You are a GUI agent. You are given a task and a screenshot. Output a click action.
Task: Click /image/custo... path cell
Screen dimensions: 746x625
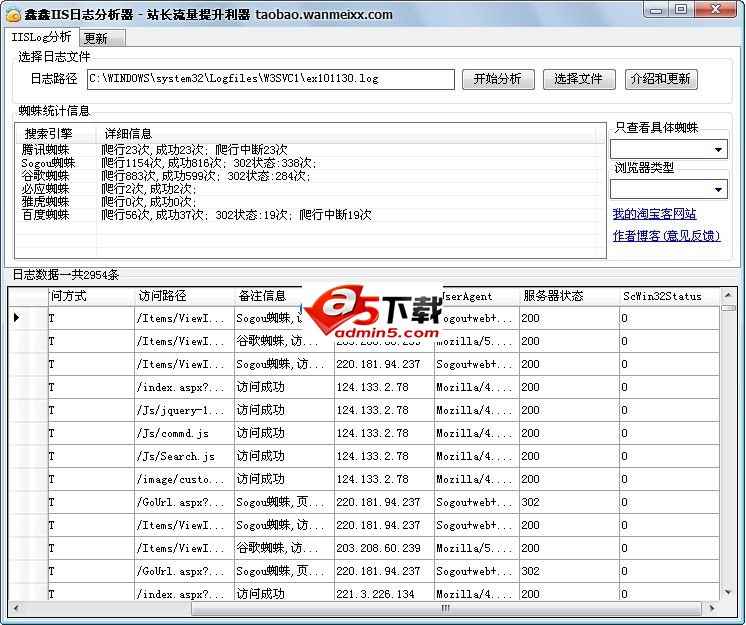click(184, 479)
